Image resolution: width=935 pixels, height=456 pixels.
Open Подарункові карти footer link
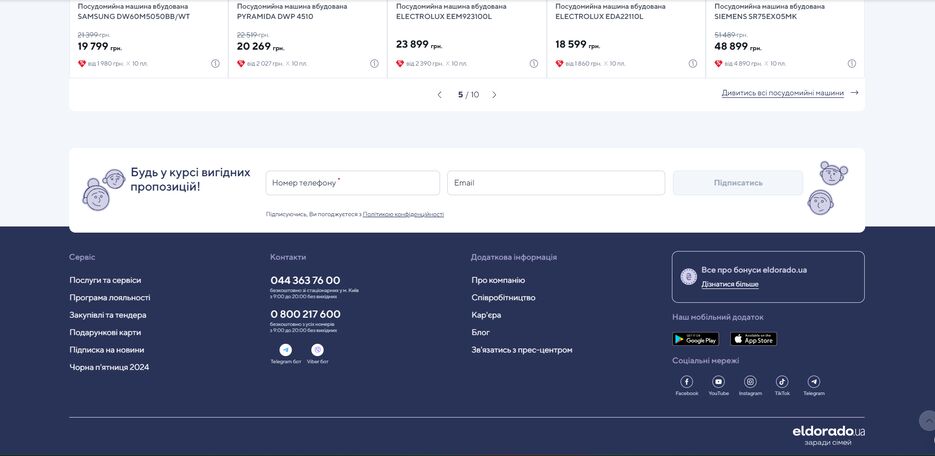[x=106, y=333]
